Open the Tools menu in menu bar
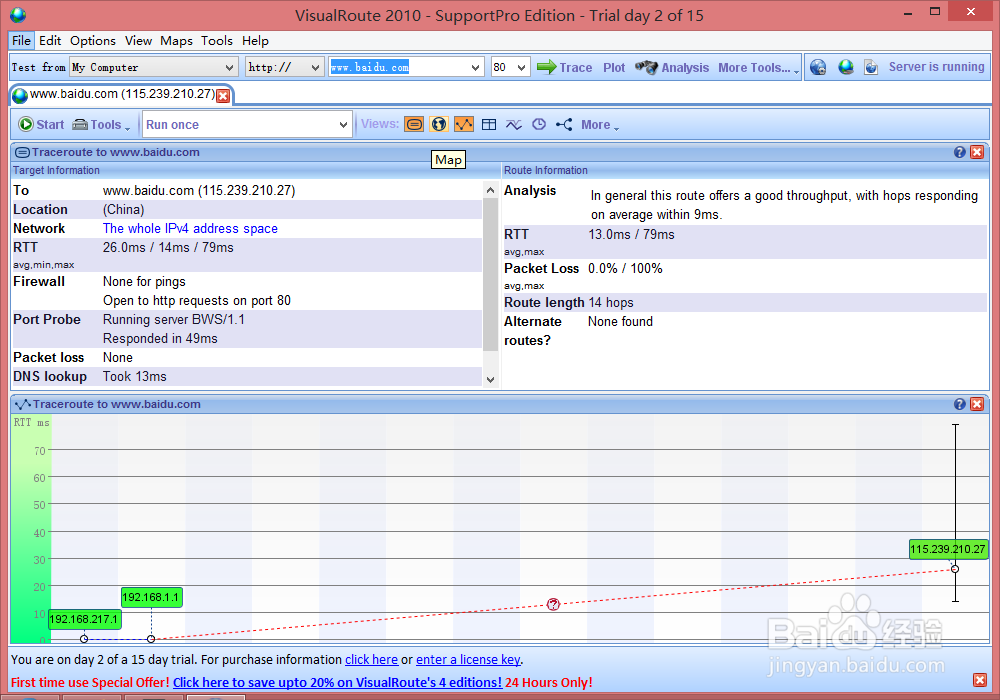Screen dimensions: 1000x700 pyautogui.click(x=217, y=41)
